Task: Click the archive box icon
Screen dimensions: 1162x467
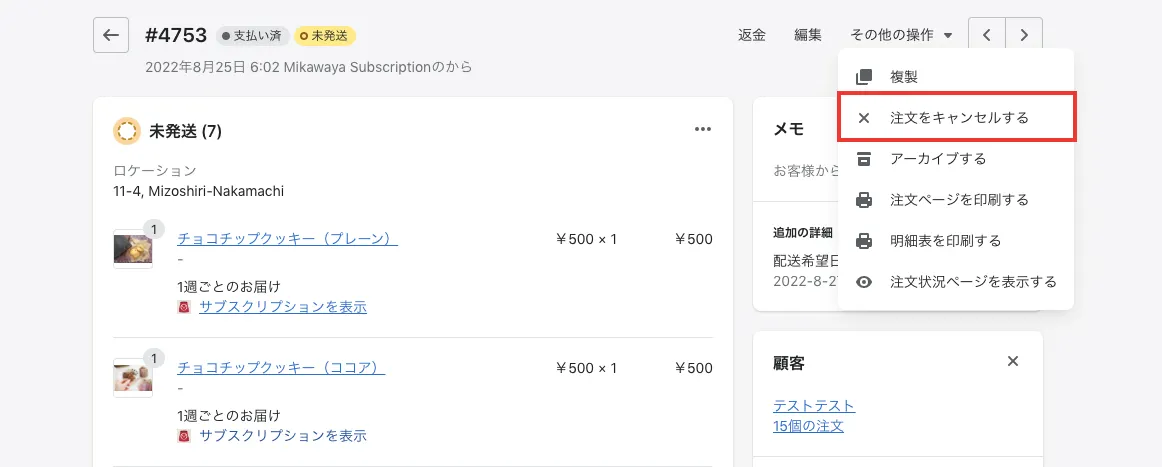Action: click(x=864, y=159)
